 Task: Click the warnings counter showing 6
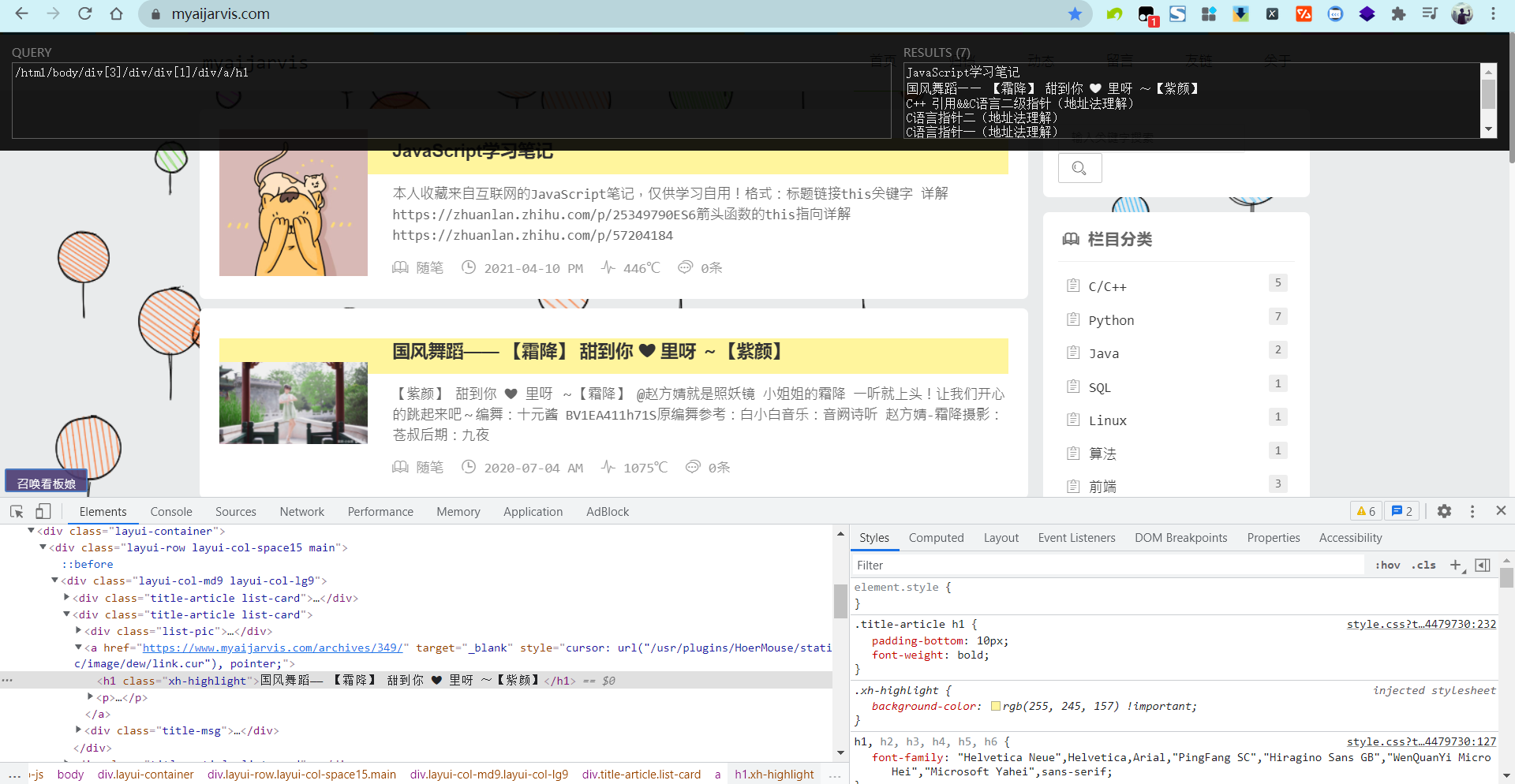(x=1365, y=511)
